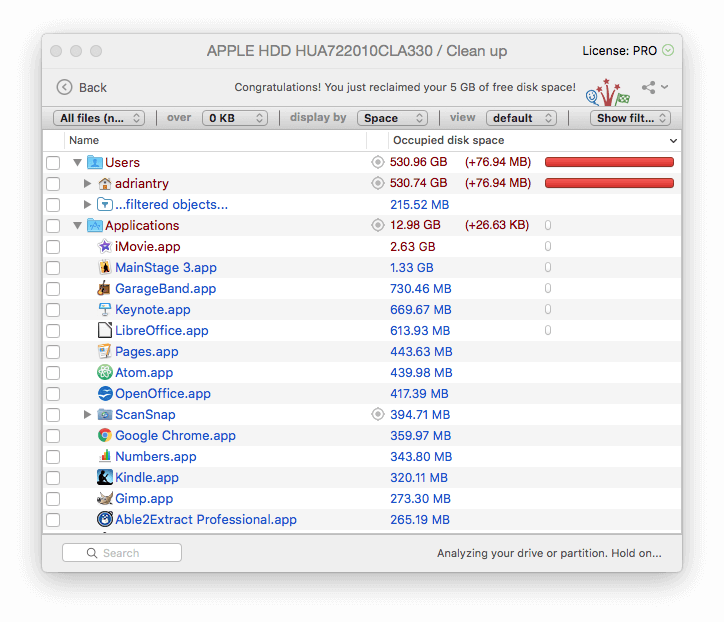Click the Gimp app icon
724x622 pixels.
[x=105, y=498]
